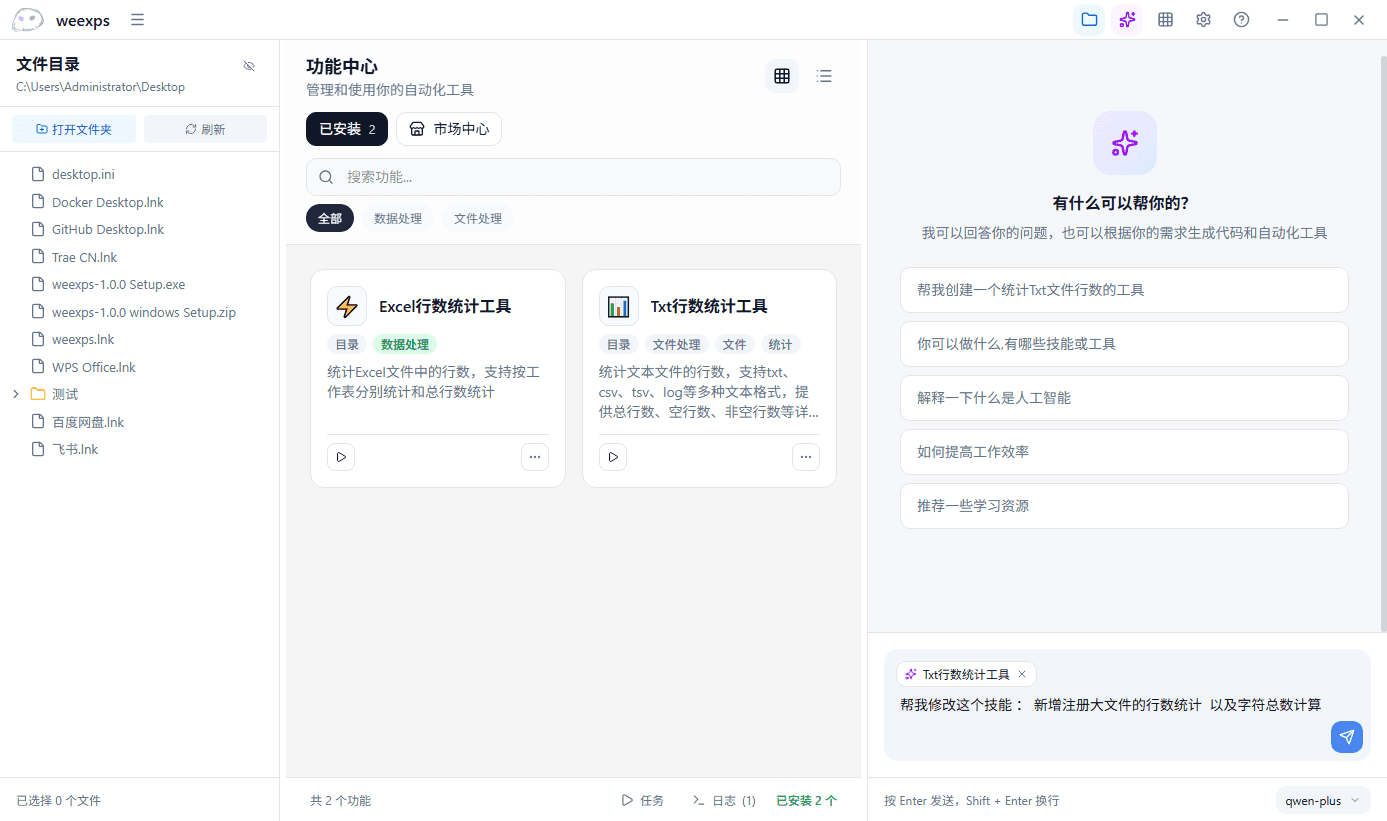Open application settings with the gear icon
The width and height of the screenshot is (1387, 821).
1202,19
